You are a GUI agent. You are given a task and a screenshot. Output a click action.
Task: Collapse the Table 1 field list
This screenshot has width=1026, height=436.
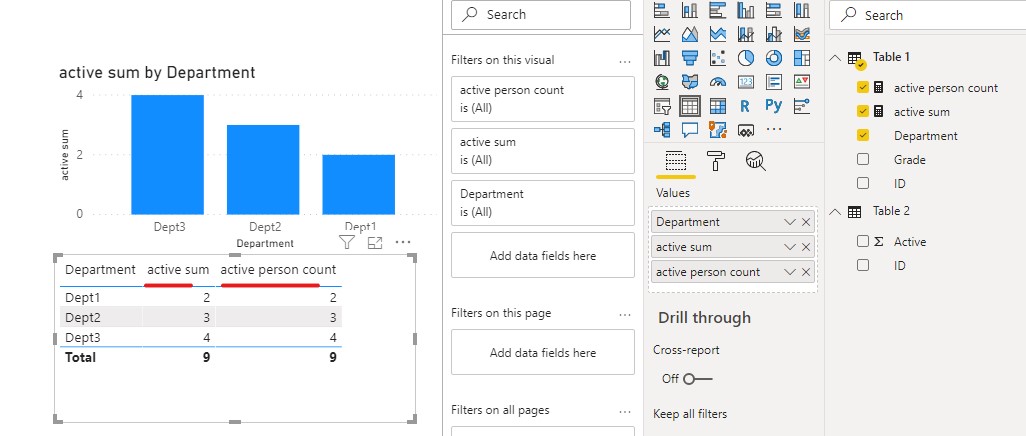click(x=834, y=58)
